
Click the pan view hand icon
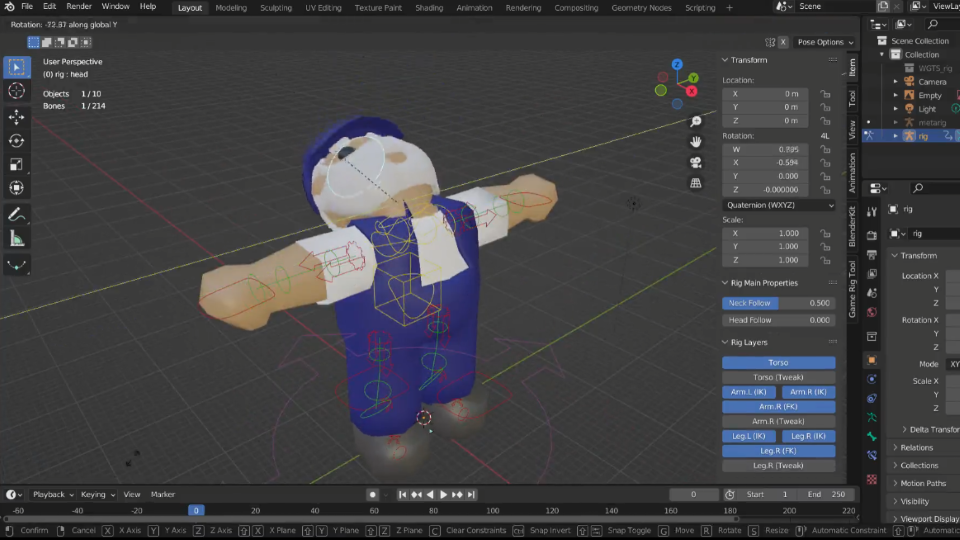[x=696, y=142]
